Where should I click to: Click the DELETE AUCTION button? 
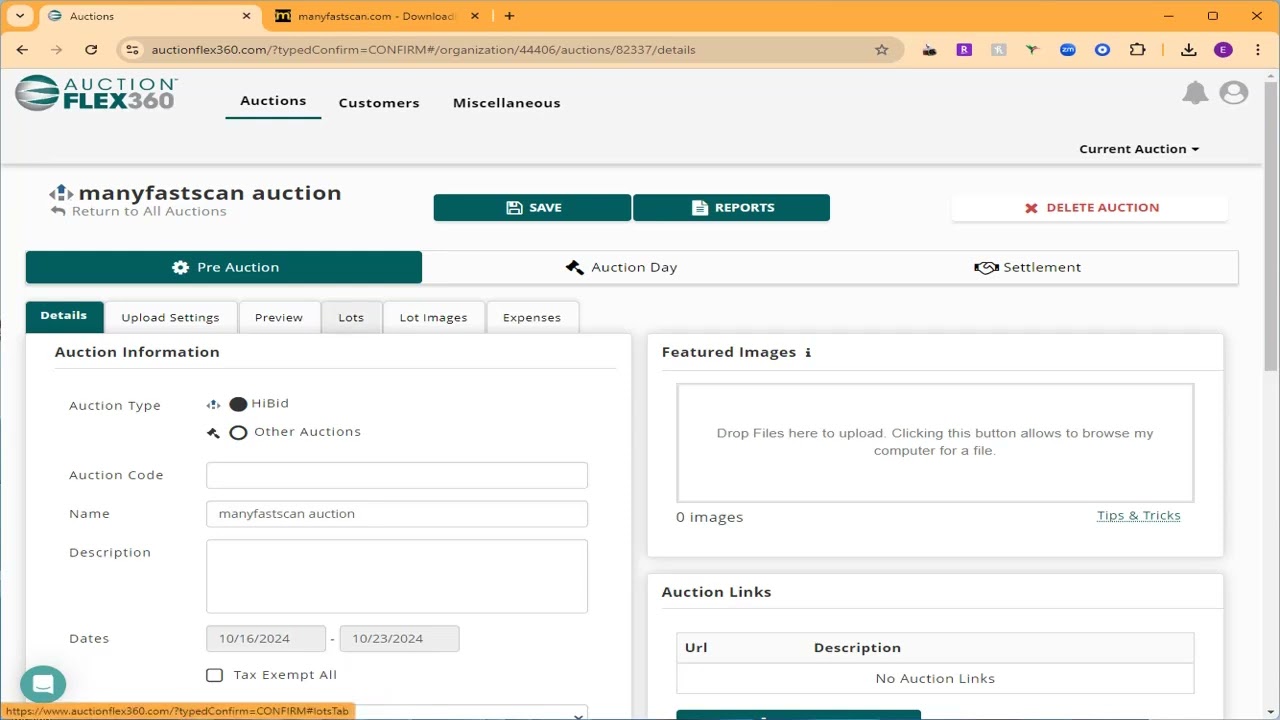point(1090,208)
